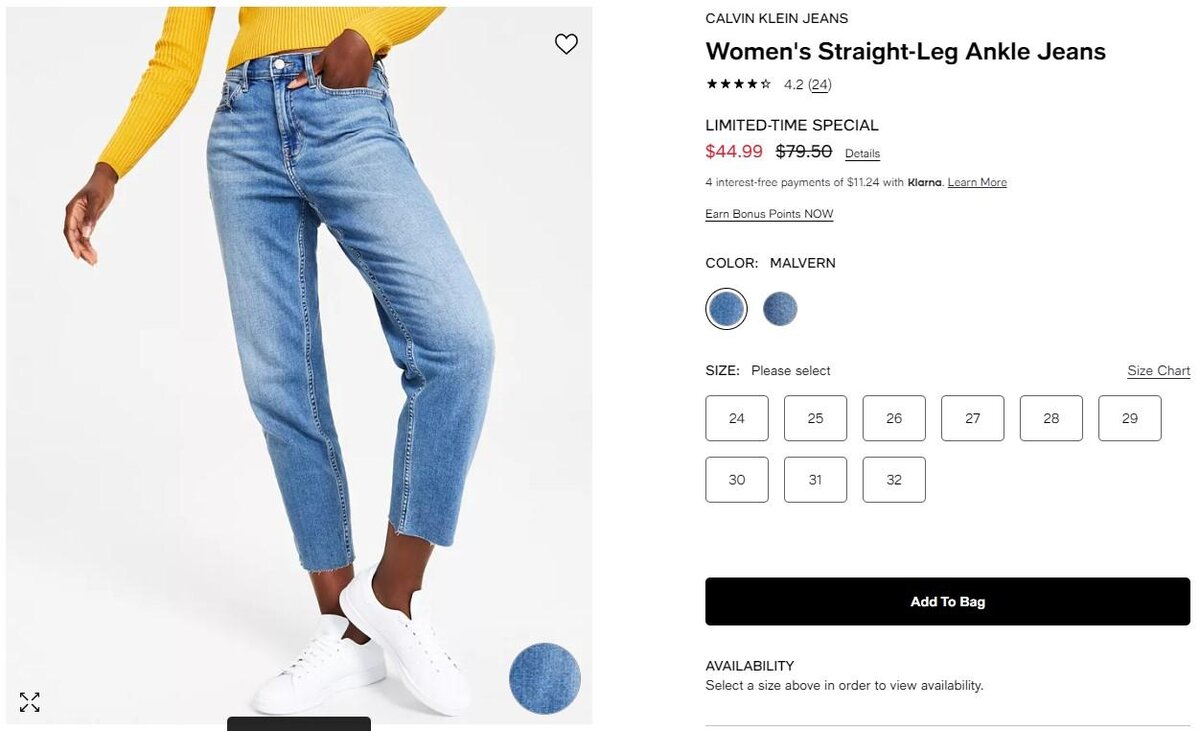Open Klarna Learn More link
Screen dimensions: 1200x731
coord(977,182)
